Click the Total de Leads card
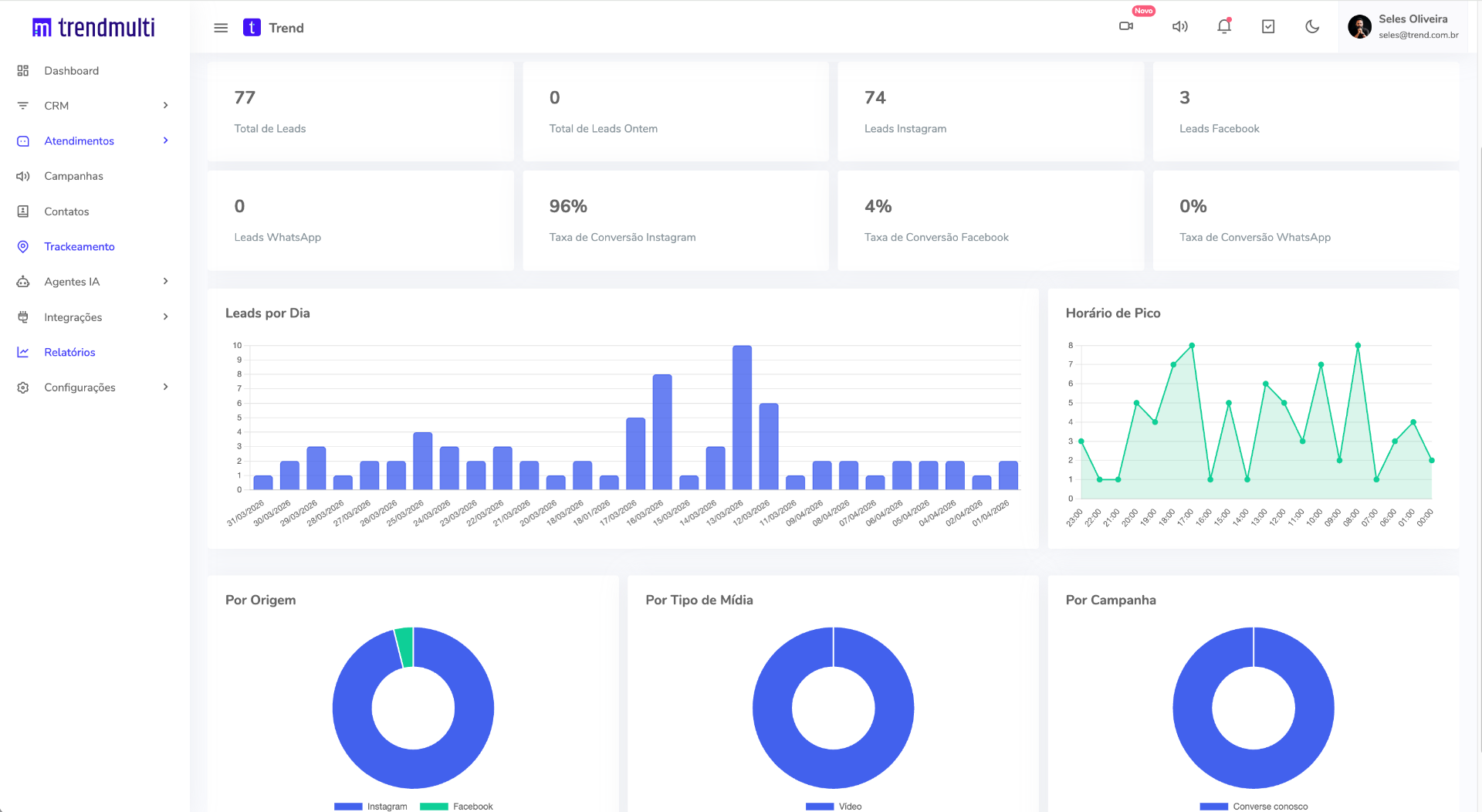This screenshot has height=812, width=1482. pyautogui.click(x=360, y=112)
